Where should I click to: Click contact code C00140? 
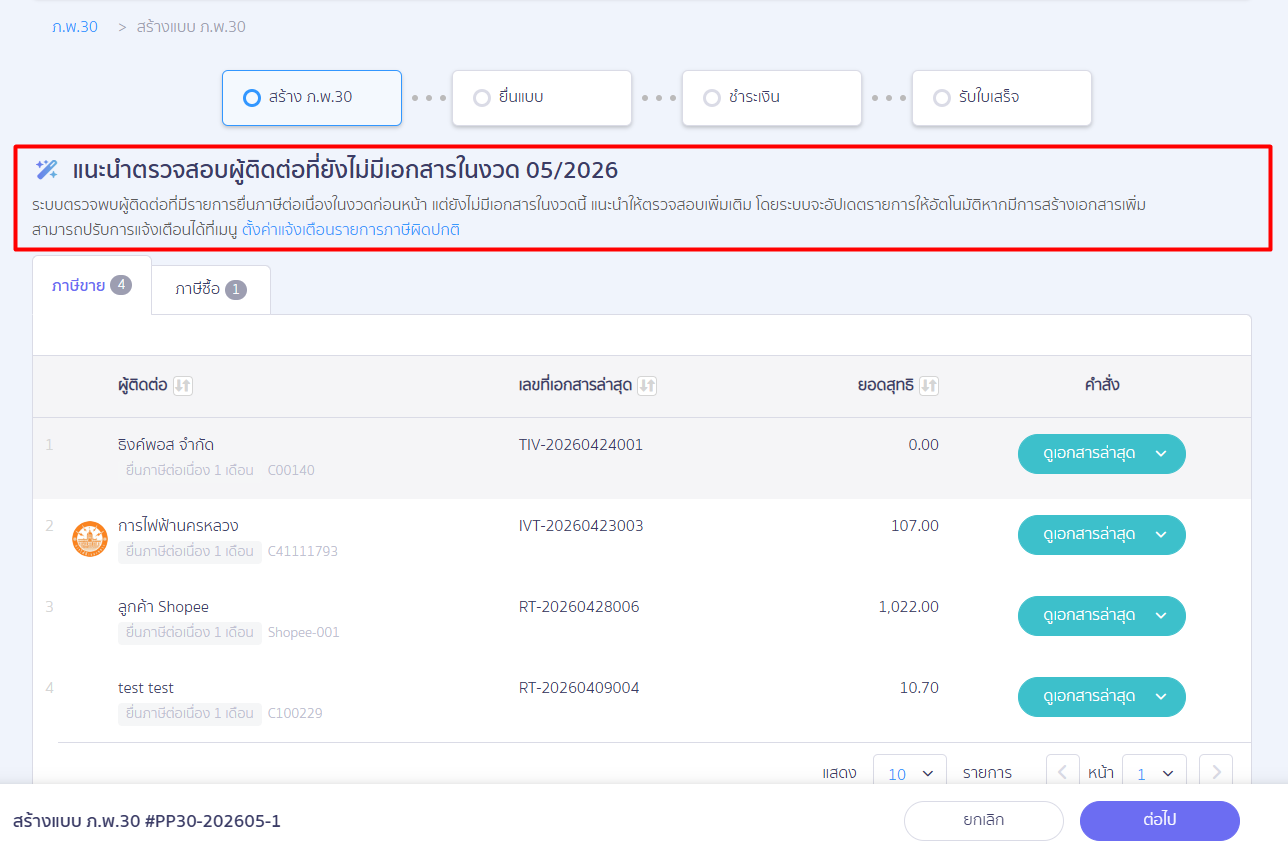[x=291, y=470]
